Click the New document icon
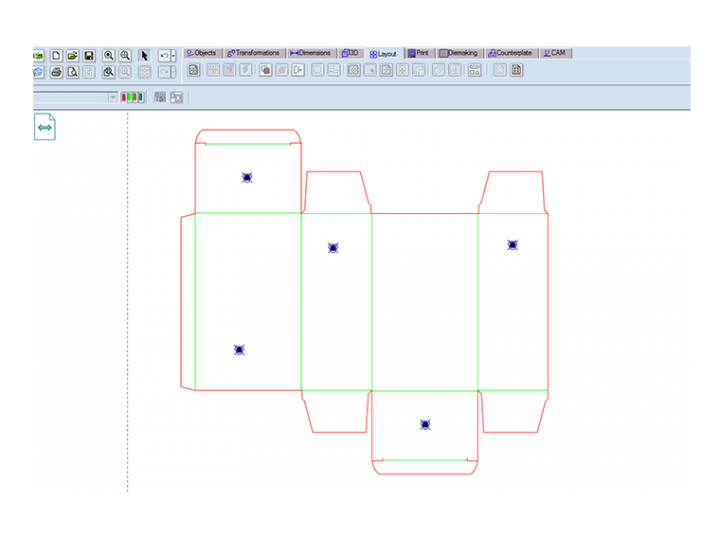This screenshot has width=720, height=536. pos(56,56)
